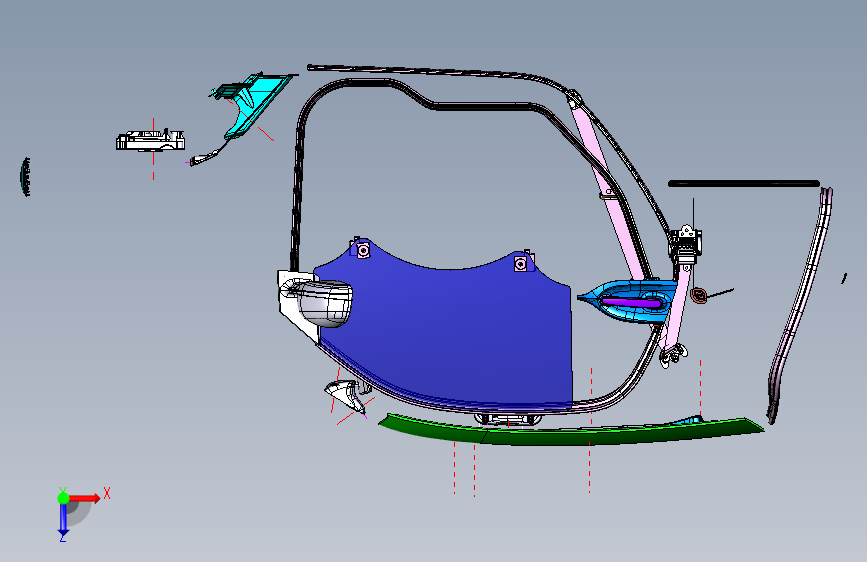Select the small white bracket below the mirror
The image size is (867, 562).
click(346, 394)
